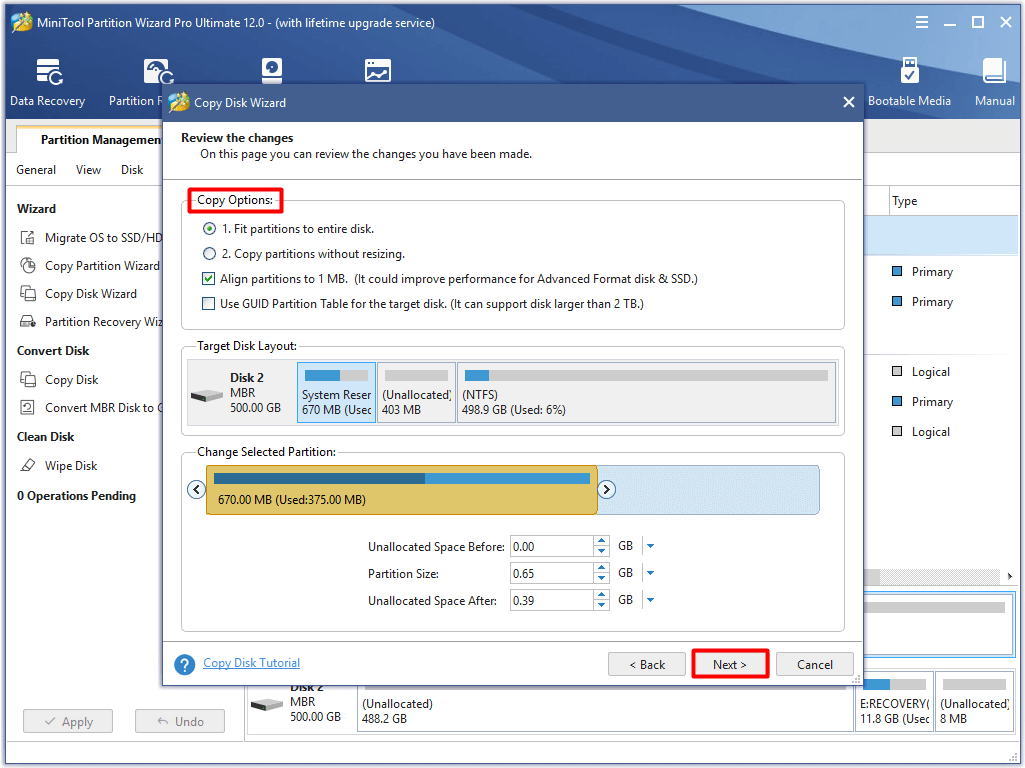Image resolution: width=1025 pixels, height=768 pixels.
Task: Click the Apply button
Action: pyautogui.click(x=68, y=722)
